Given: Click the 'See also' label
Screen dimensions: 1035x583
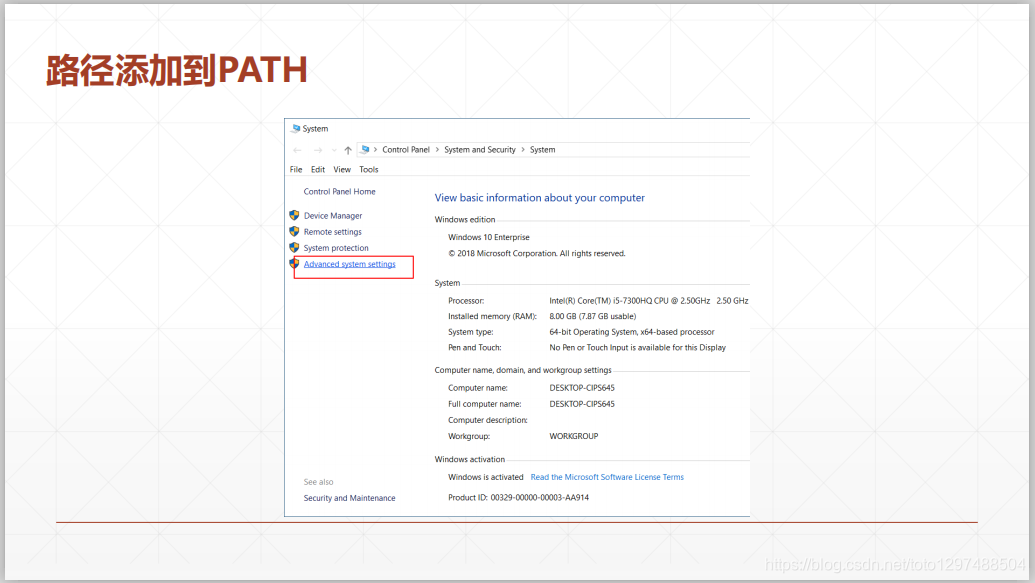Looking at the screenshot, I should (x=318, y=482).
